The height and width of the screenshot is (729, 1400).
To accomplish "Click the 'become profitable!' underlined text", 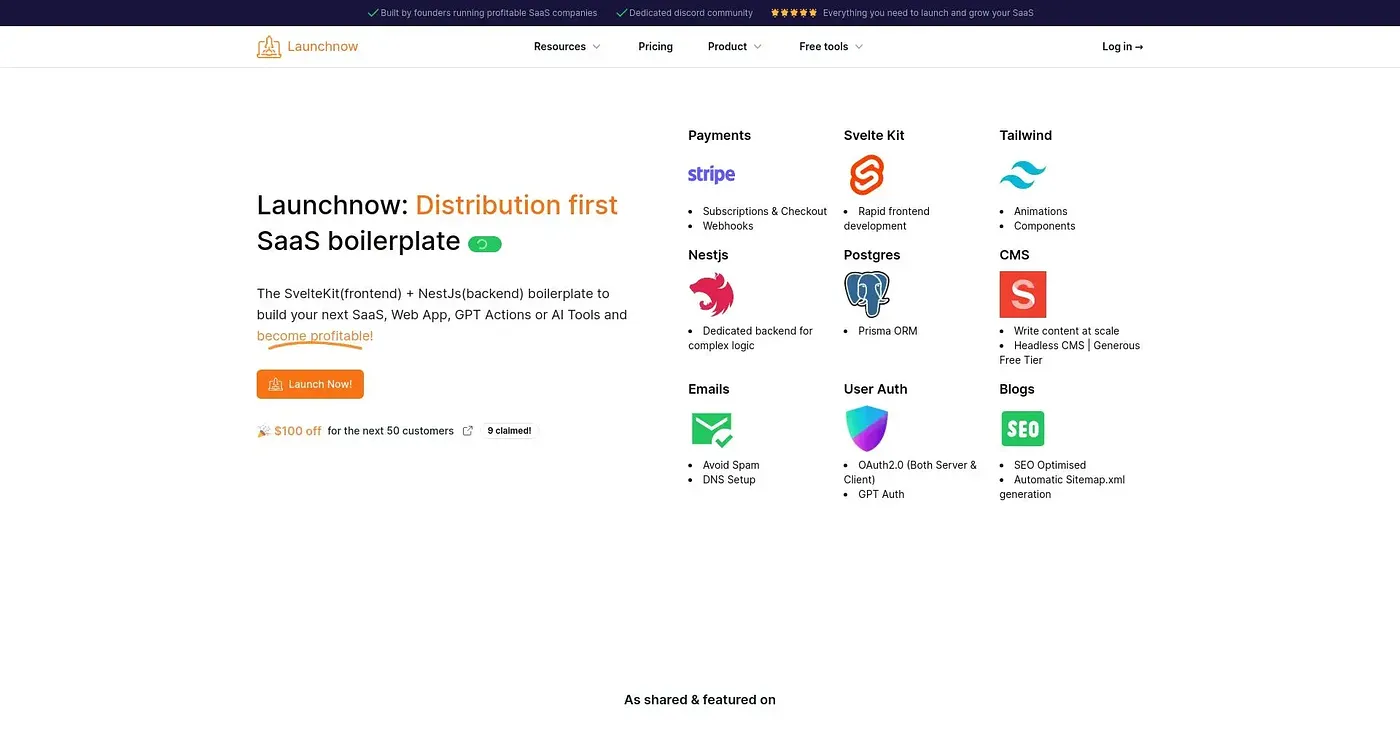I will (x=315, y=336).
